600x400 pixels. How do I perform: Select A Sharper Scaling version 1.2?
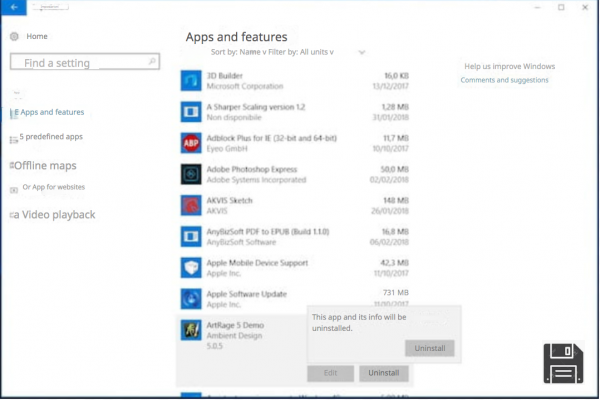point(256,107)
